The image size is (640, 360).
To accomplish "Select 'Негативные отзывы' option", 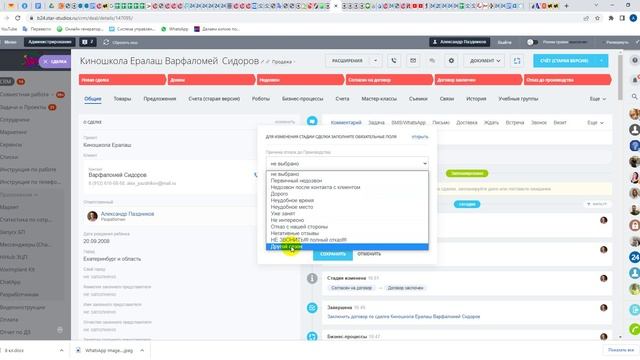I will [347, 233].
